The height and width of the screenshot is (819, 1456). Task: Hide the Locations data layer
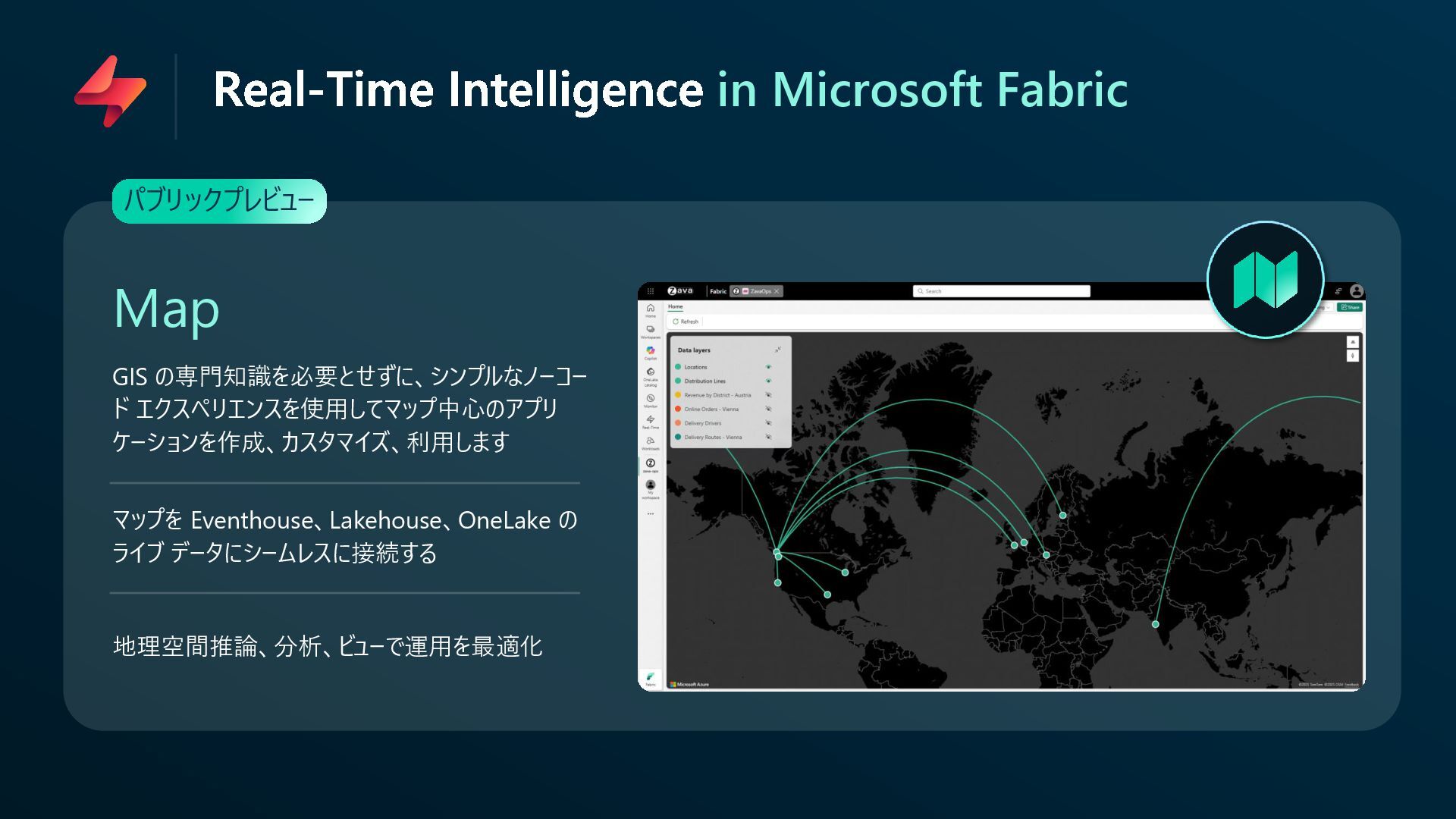point(768,367)
